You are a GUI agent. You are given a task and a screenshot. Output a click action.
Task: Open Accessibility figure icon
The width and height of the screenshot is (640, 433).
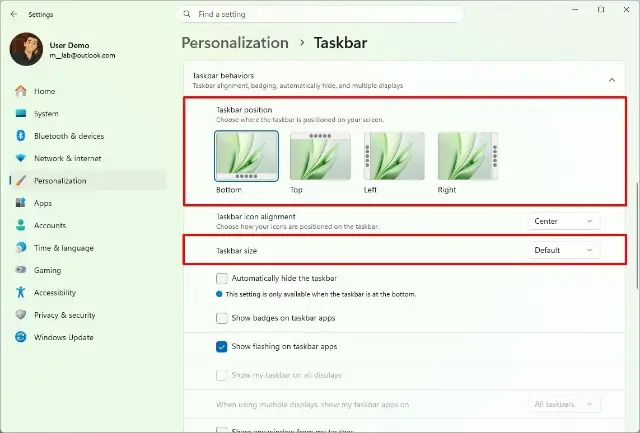20,292
